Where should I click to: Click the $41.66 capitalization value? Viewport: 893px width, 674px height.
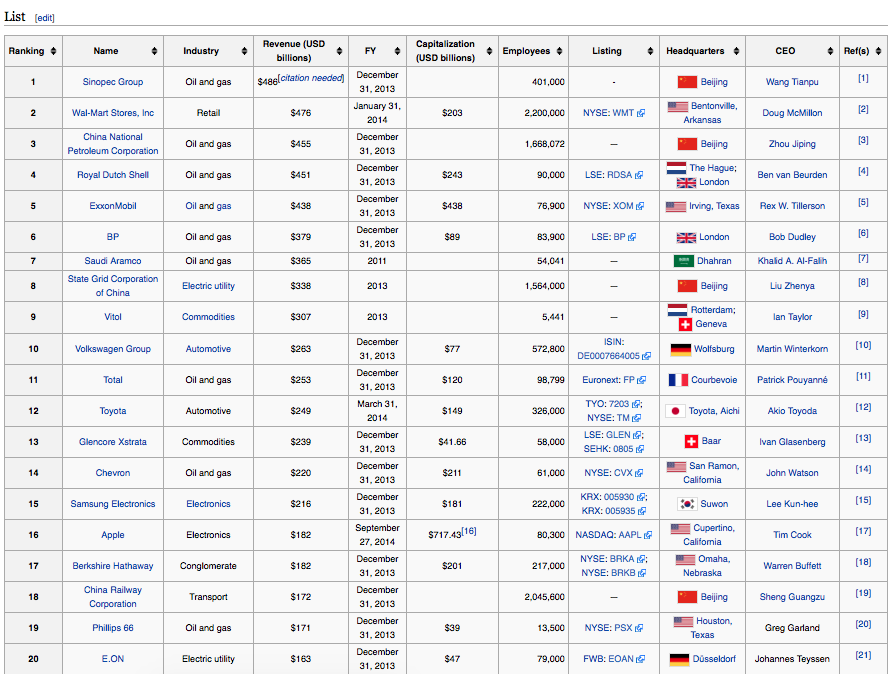452,442
